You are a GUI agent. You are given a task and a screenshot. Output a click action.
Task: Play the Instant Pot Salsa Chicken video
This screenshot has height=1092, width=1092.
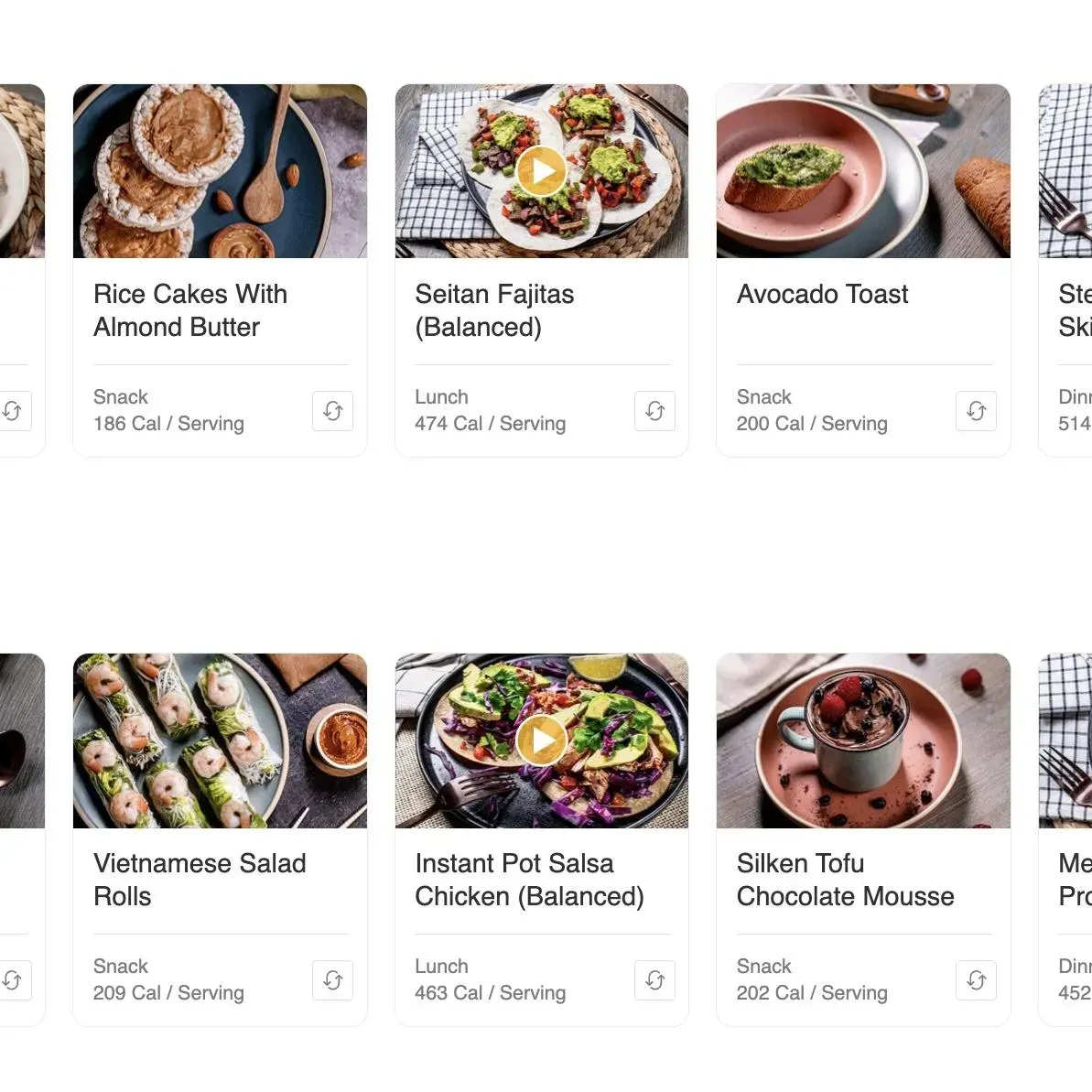[541, 741]
